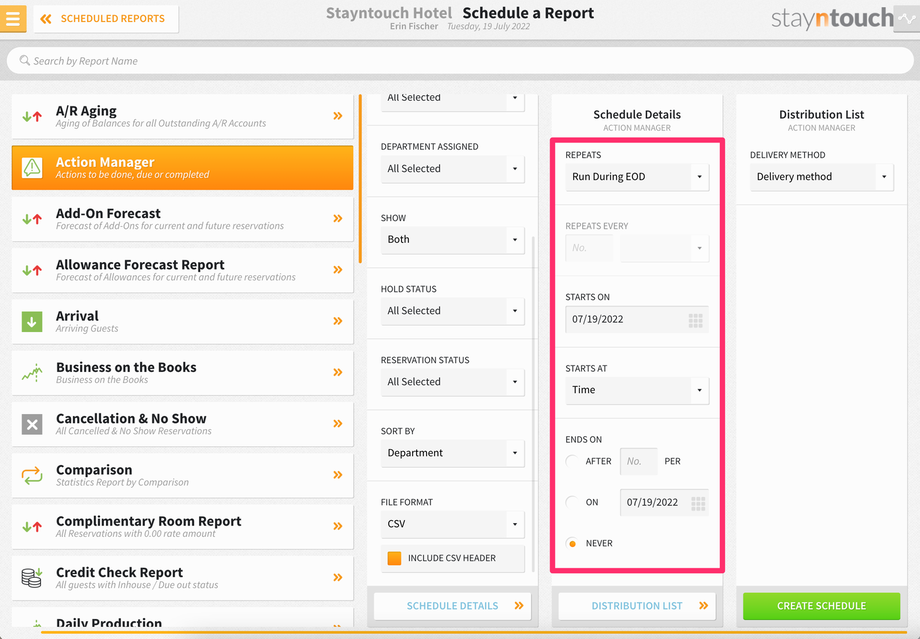Screen dimensions: 920x639
Task: Focus the Search by Report Name field
Action: click(459, 61)
